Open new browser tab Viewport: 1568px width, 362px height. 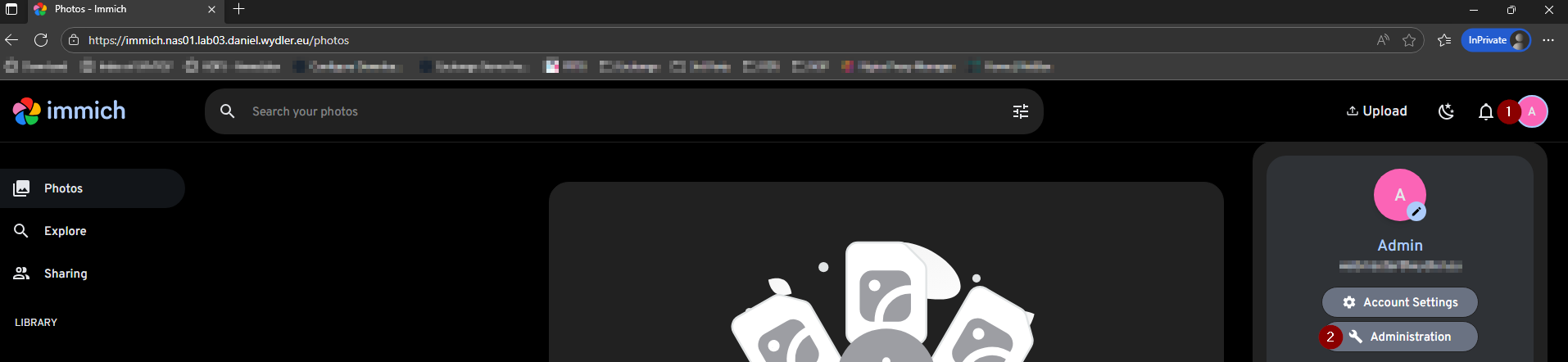pos(238,9)
